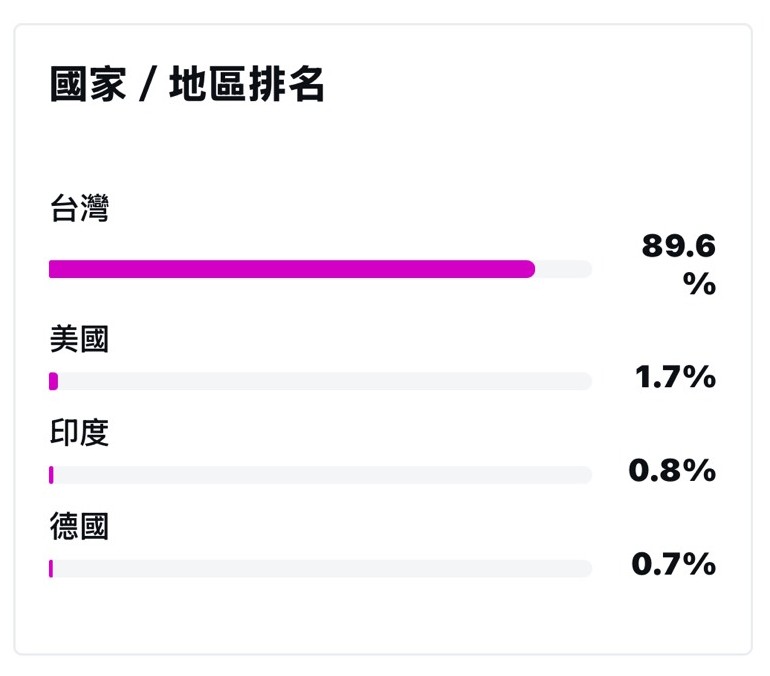
Task: Click the word 國家 in the heading
Action: tap(88, 85)
